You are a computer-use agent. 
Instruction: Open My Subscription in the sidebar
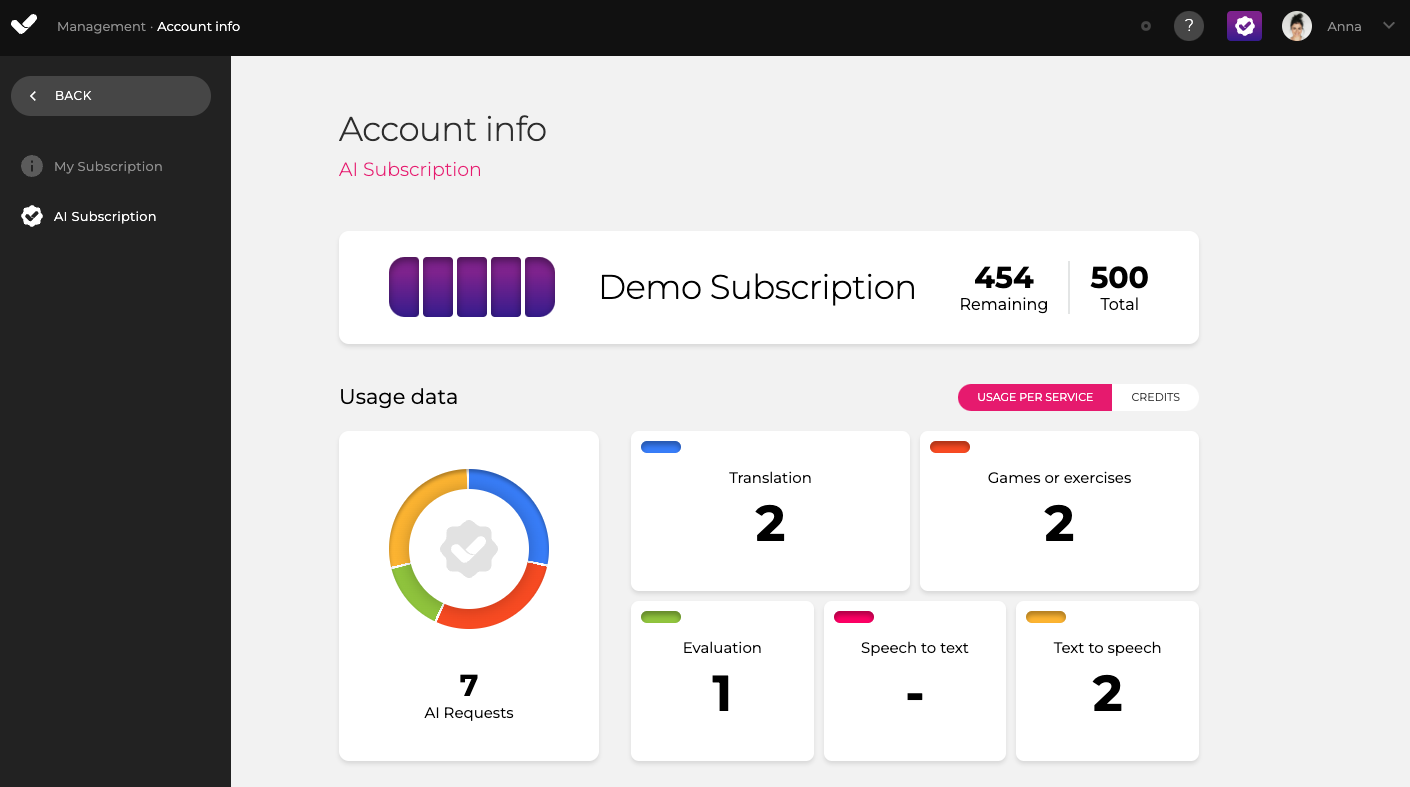coord(108,166)
